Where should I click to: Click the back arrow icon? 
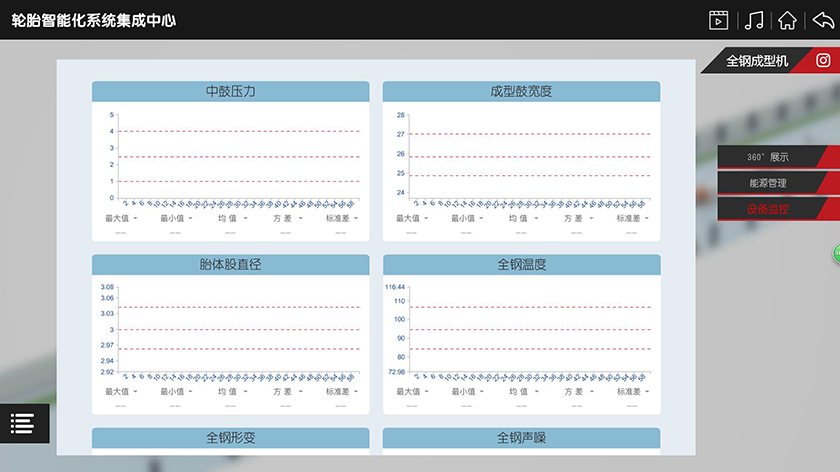821,20
